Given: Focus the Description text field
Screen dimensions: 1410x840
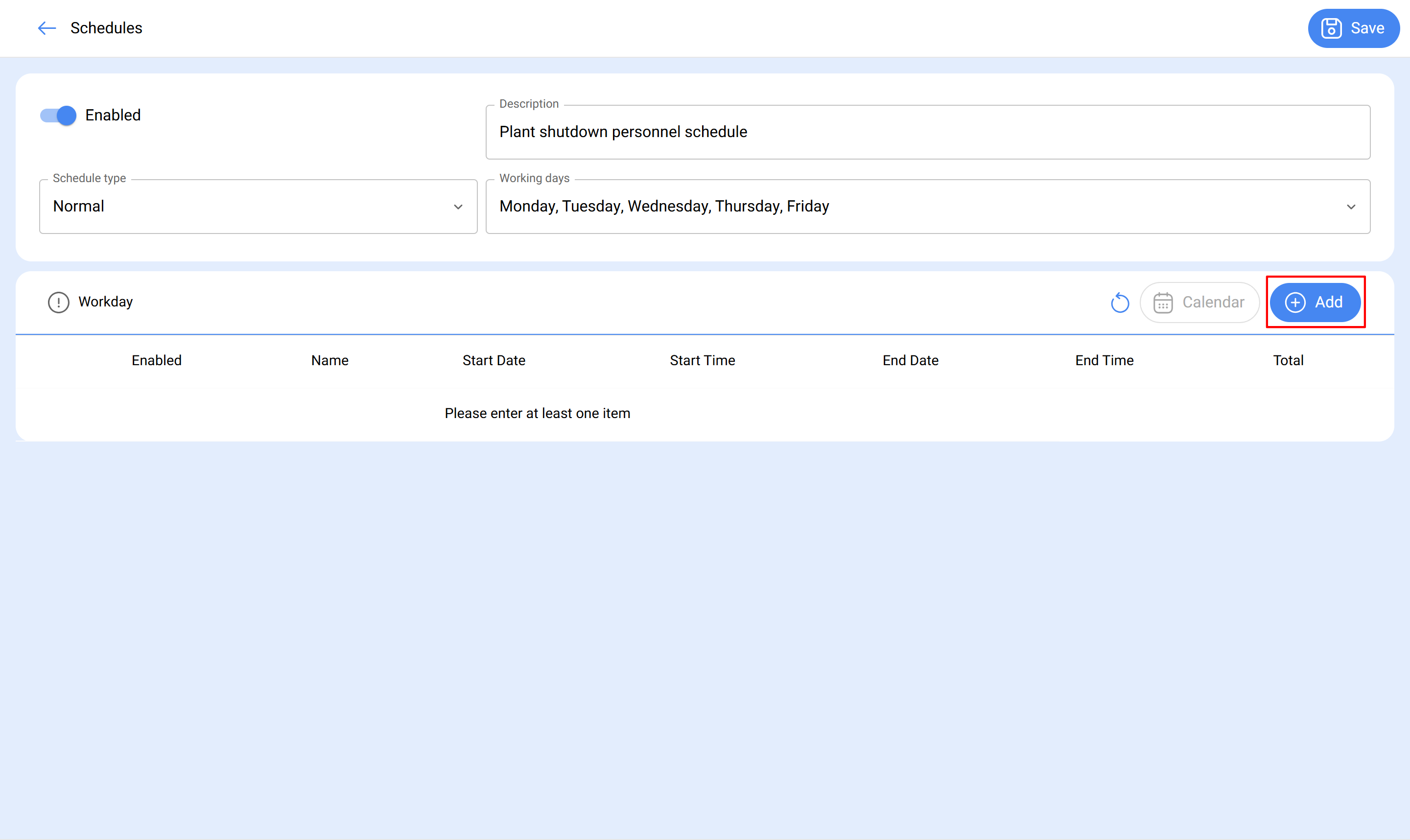Looking at the screenshot, I should [x=927, y=132].
